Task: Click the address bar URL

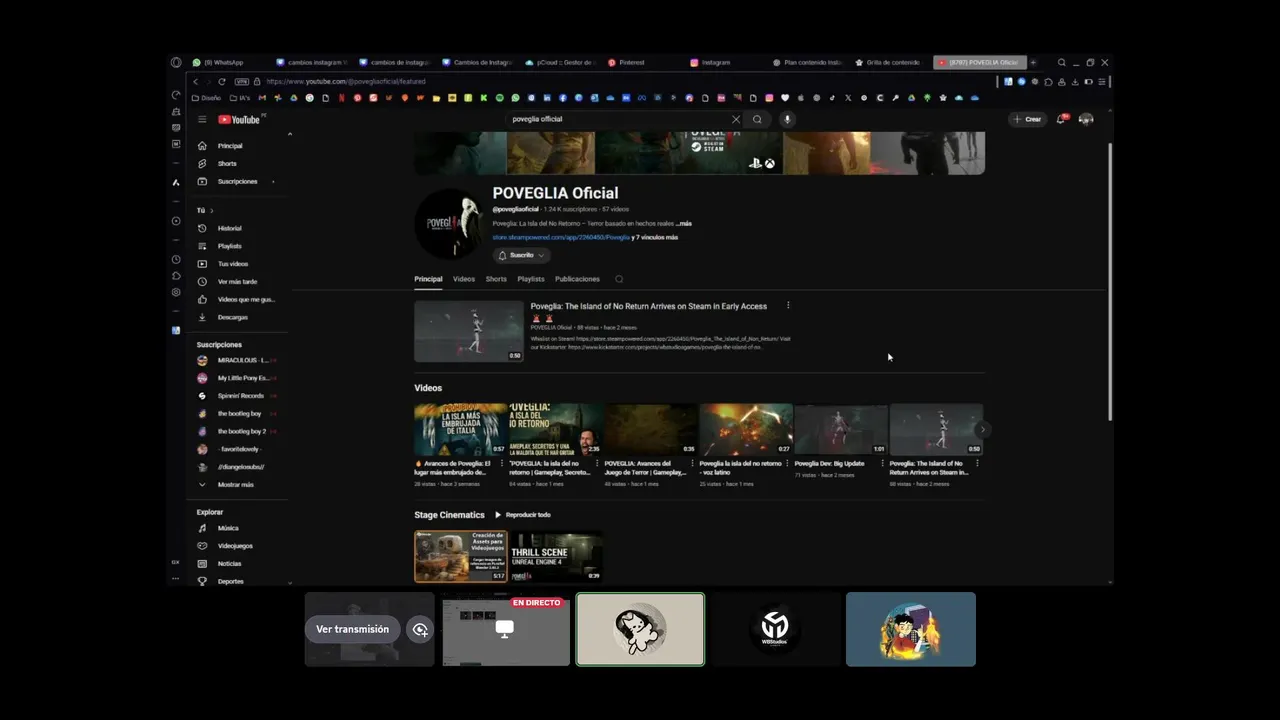Action: [346, 81]
